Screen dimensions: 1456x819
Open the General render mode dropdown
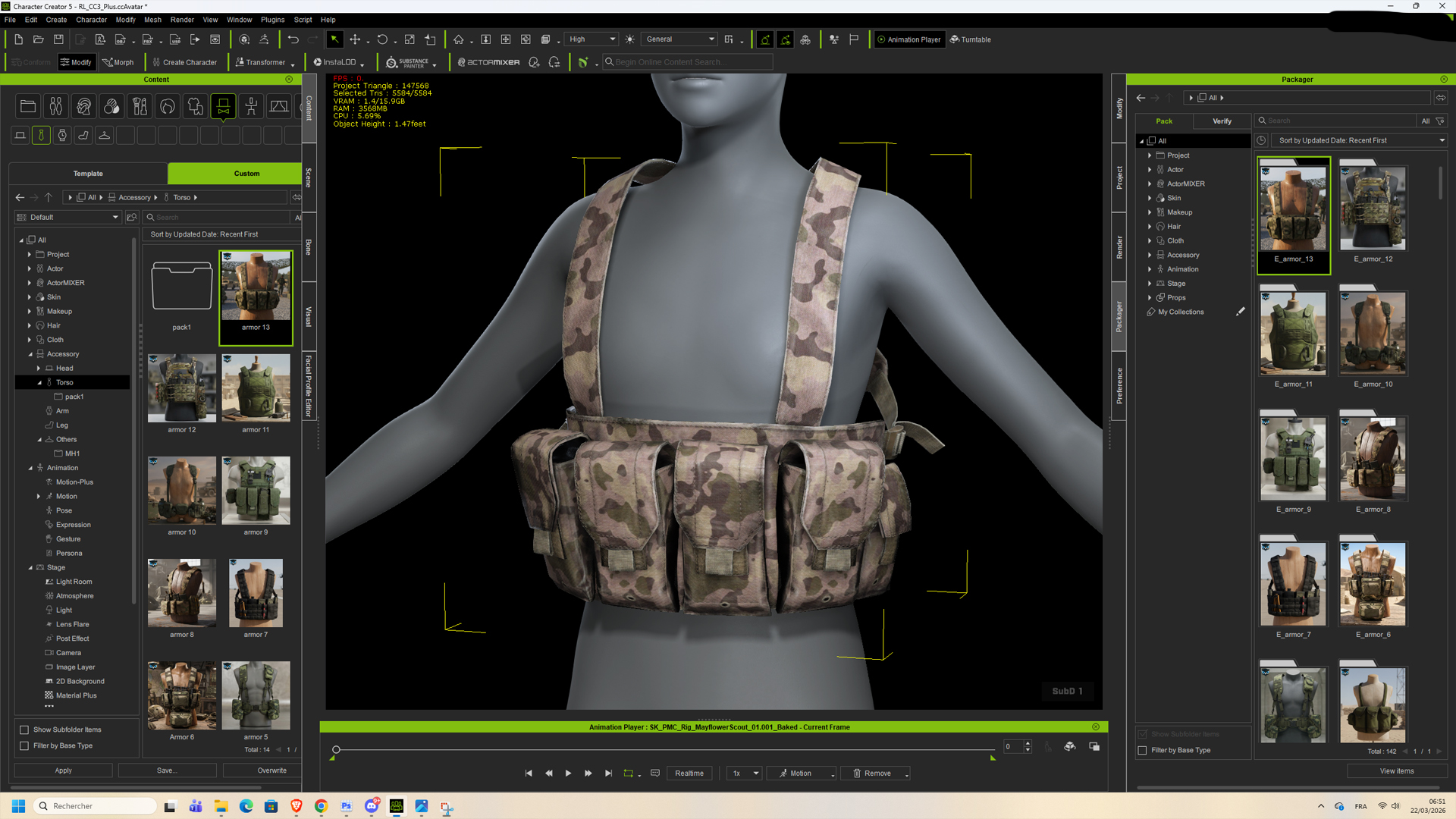pyautogui.click(x=679, y=39)
